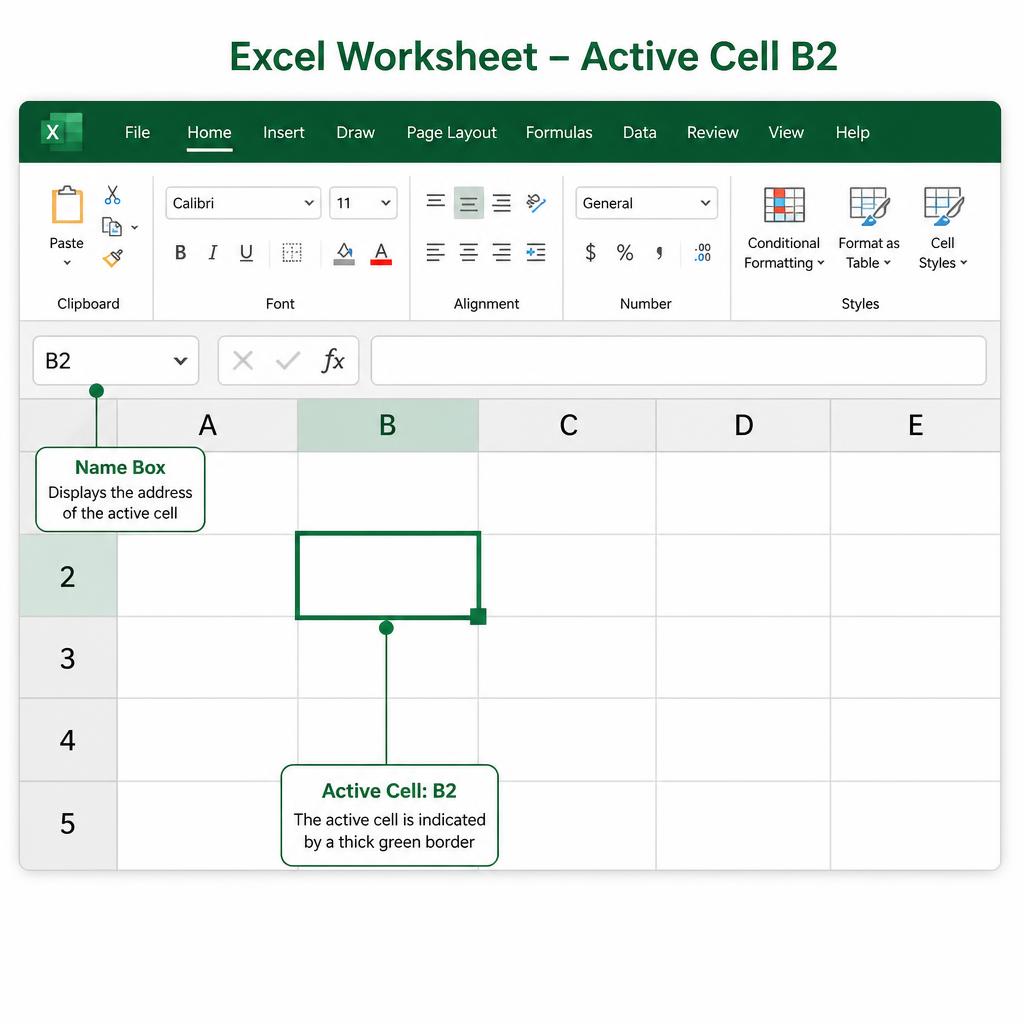The width and height of the screenshot is (1024, 1024).
Task: Click the Excel logo icon
Action: (61, 132)
